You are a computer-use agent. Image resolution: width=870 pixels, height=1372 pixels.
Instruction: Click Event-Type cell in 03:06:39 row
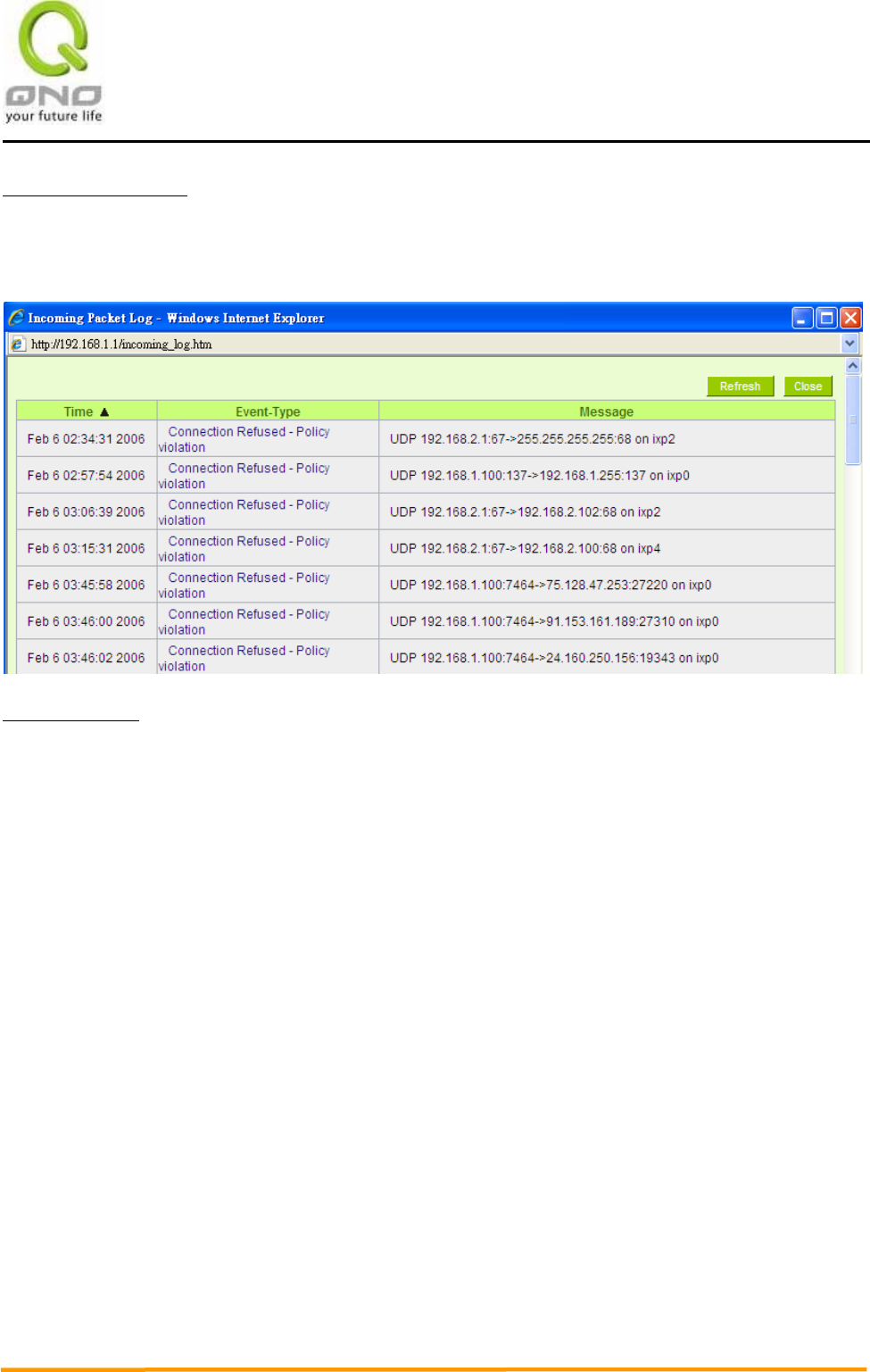pos(268,512)
